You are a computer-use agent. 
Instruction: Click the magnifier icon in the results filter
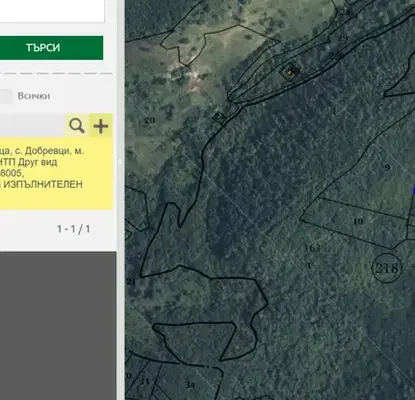click(x=77, y=126)
